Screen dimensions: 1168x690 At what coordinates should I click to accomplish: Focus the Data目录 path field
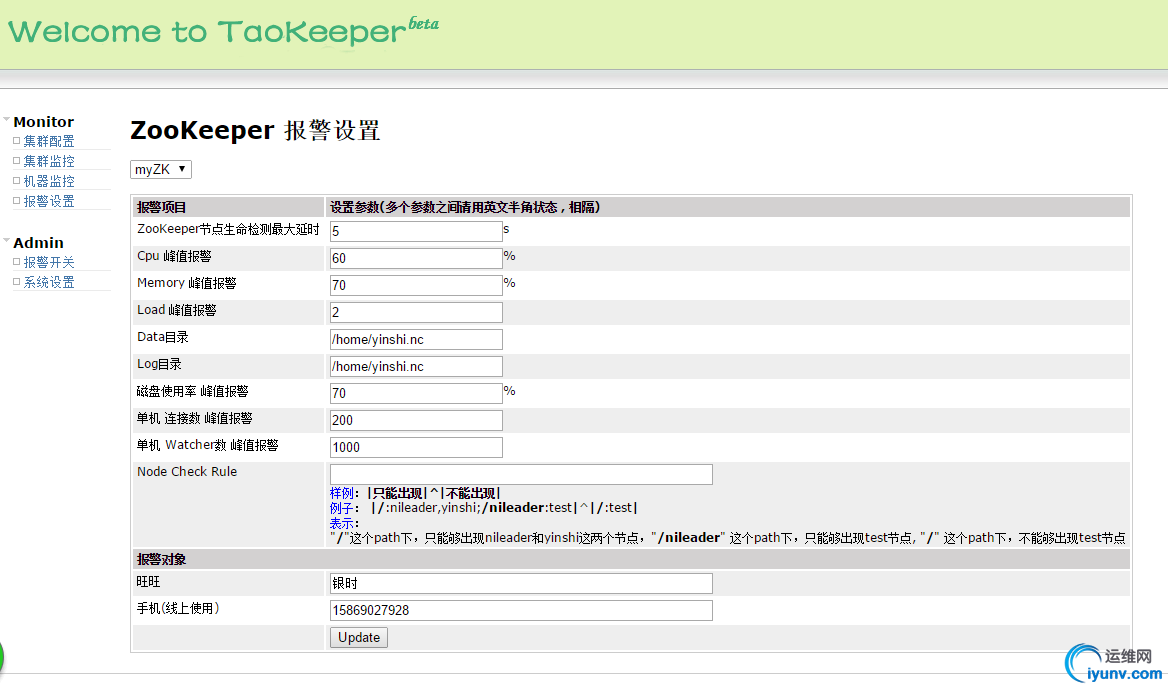tap(416, 339)
